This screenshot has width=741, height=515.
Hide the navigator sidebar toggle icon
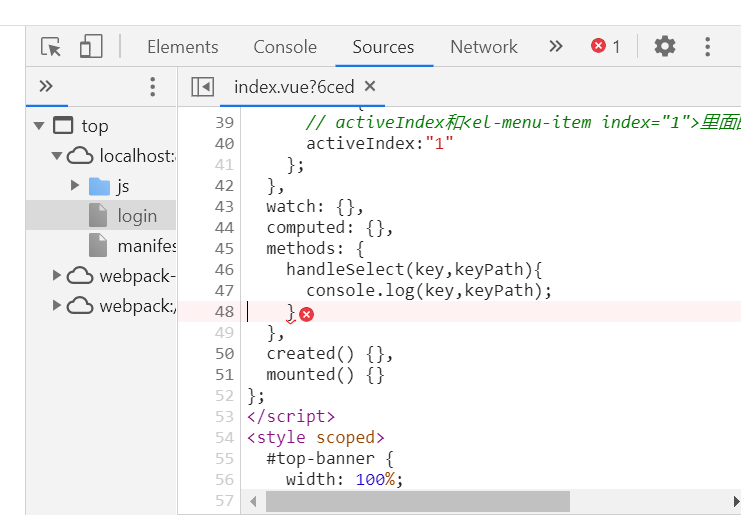click(203, 87)
